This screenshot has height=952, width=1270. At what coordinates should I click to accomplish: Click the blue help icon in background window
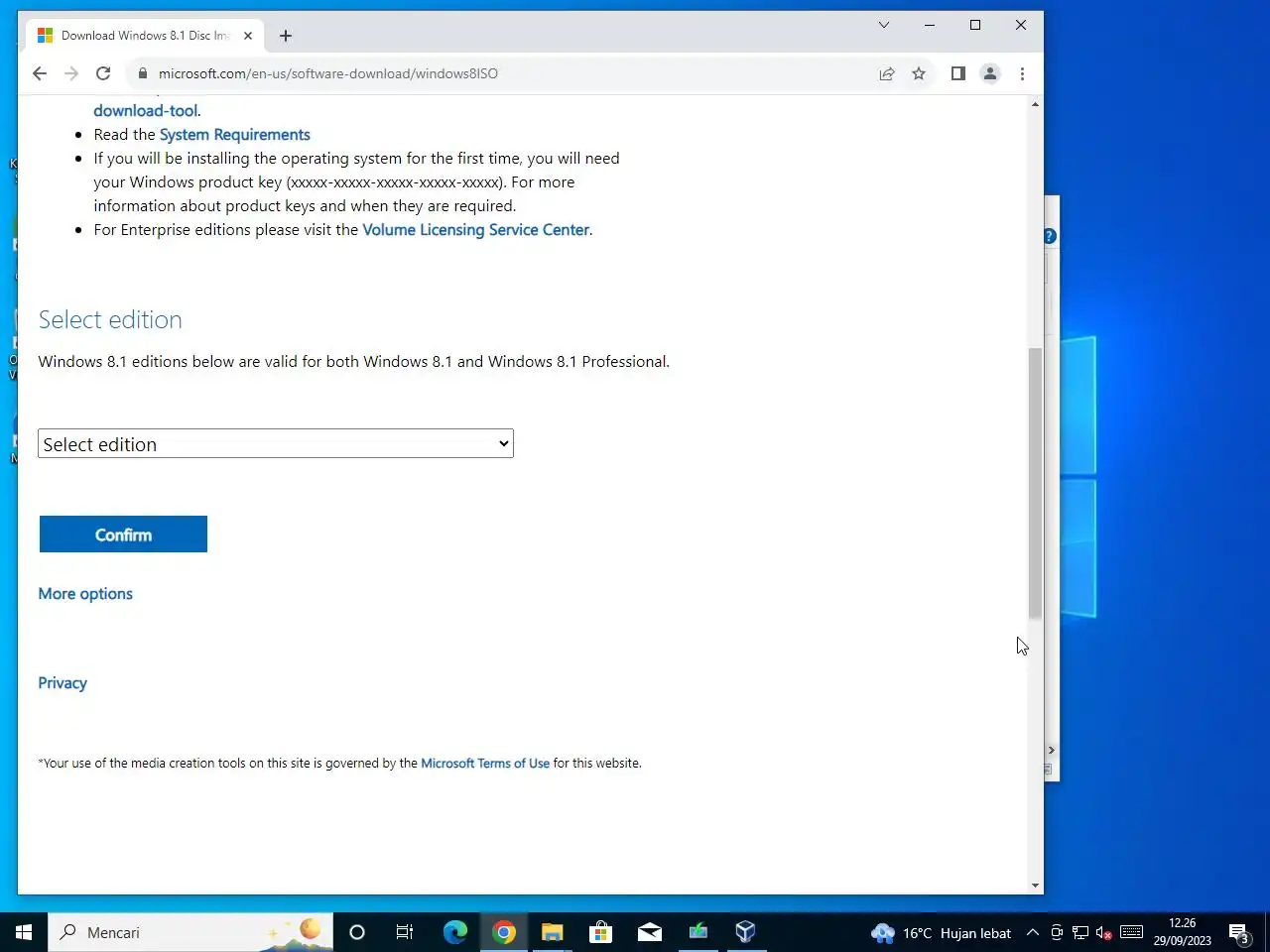click(1050, 236)
